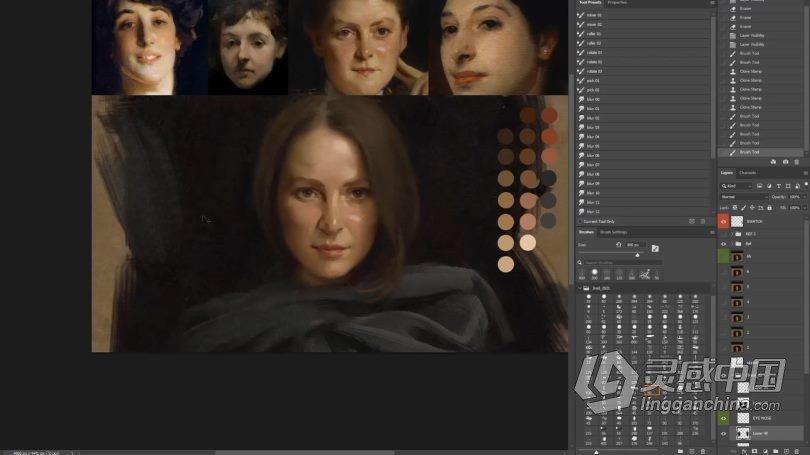Select the SWATCH layer name
Viewport: 810px width, 455px height.
(x=754, y=222)
